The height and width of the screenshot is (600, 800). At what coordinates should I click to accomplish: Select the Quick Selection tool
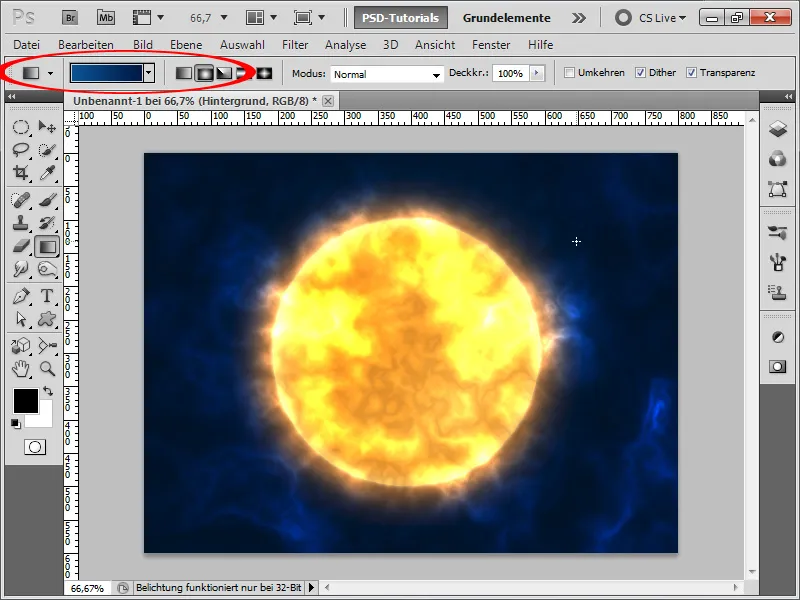click(47, 149)
